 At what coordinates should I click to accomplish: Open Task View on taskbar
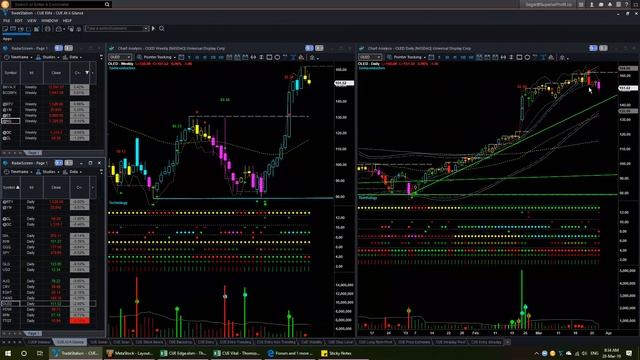coord(40,353)
